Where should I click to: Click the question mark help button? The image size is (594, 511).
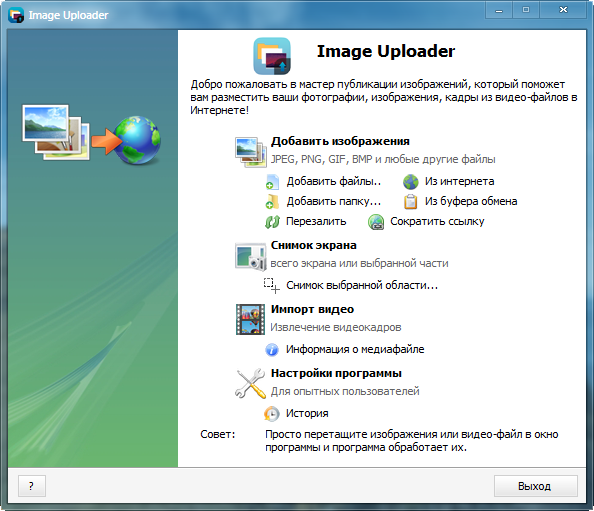coord(32,486)
